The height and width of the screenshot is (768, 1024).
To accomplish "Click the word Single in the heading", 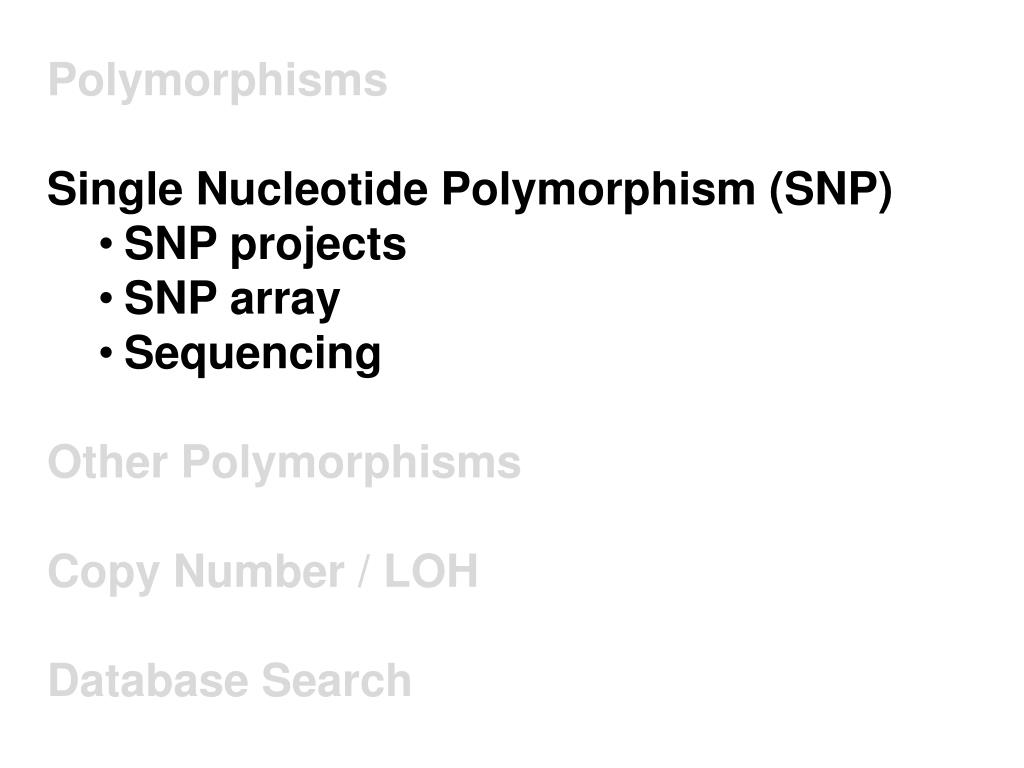I will 115,191.
